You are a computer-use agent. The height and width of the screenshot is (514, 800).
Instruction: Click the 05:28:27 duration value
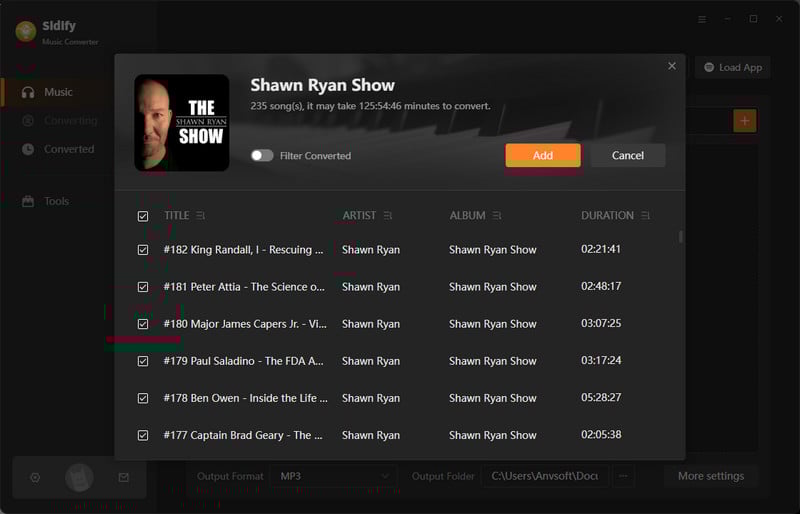coord(601,398)
